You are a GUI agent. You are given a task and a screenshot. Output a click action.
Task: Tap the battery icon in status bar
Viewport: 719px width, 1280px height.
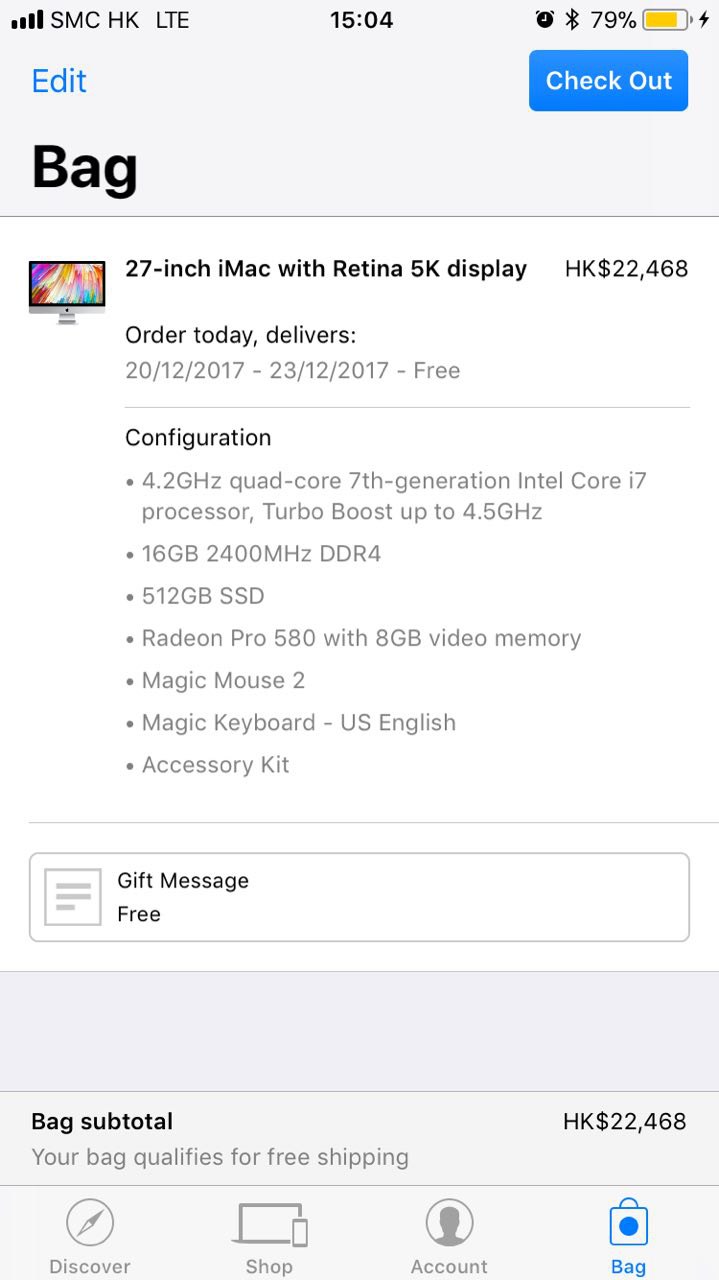(667, 20)
